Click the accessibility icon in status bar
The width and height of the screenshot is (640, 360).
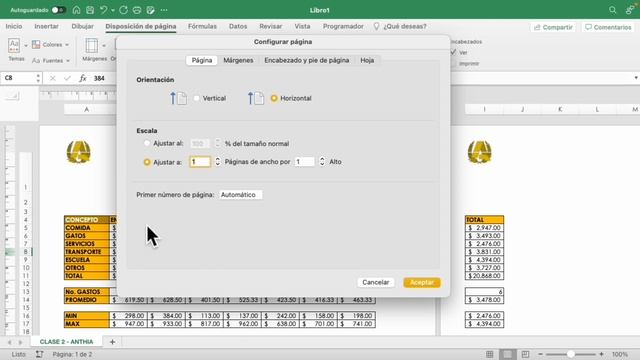(x=39, y=354)
